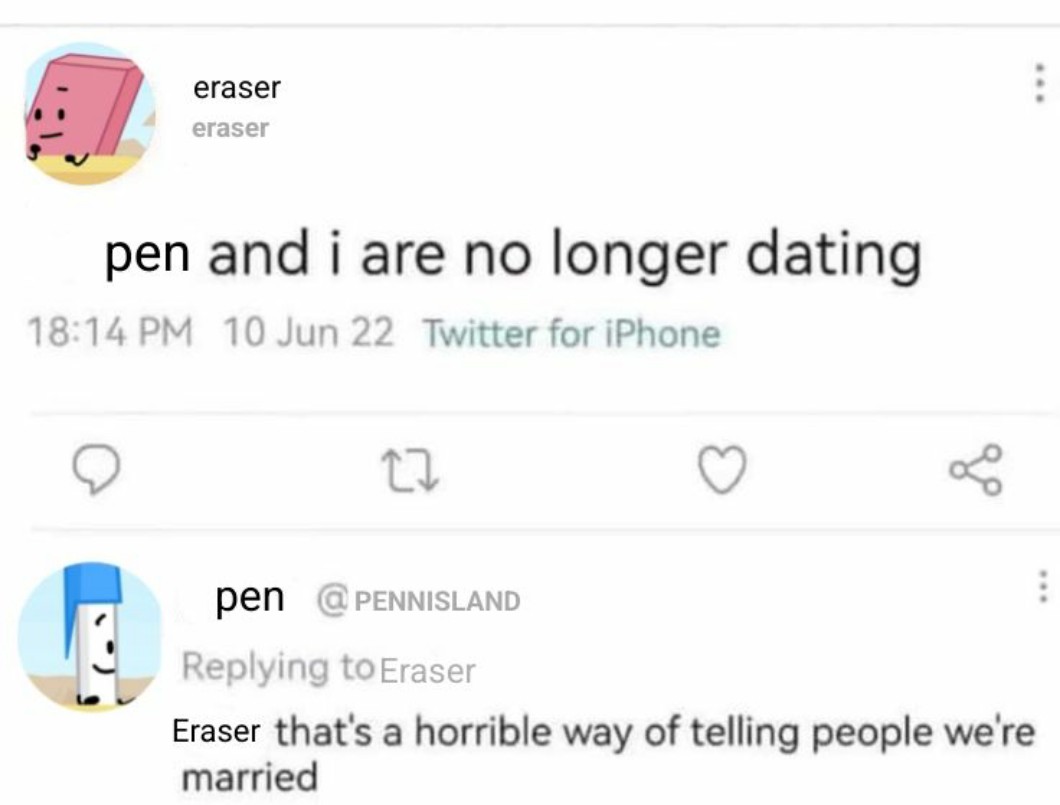Click the 10 Jun 22 date
Image resolution: width=1060 pixels, height=805 pixels.
309,332
